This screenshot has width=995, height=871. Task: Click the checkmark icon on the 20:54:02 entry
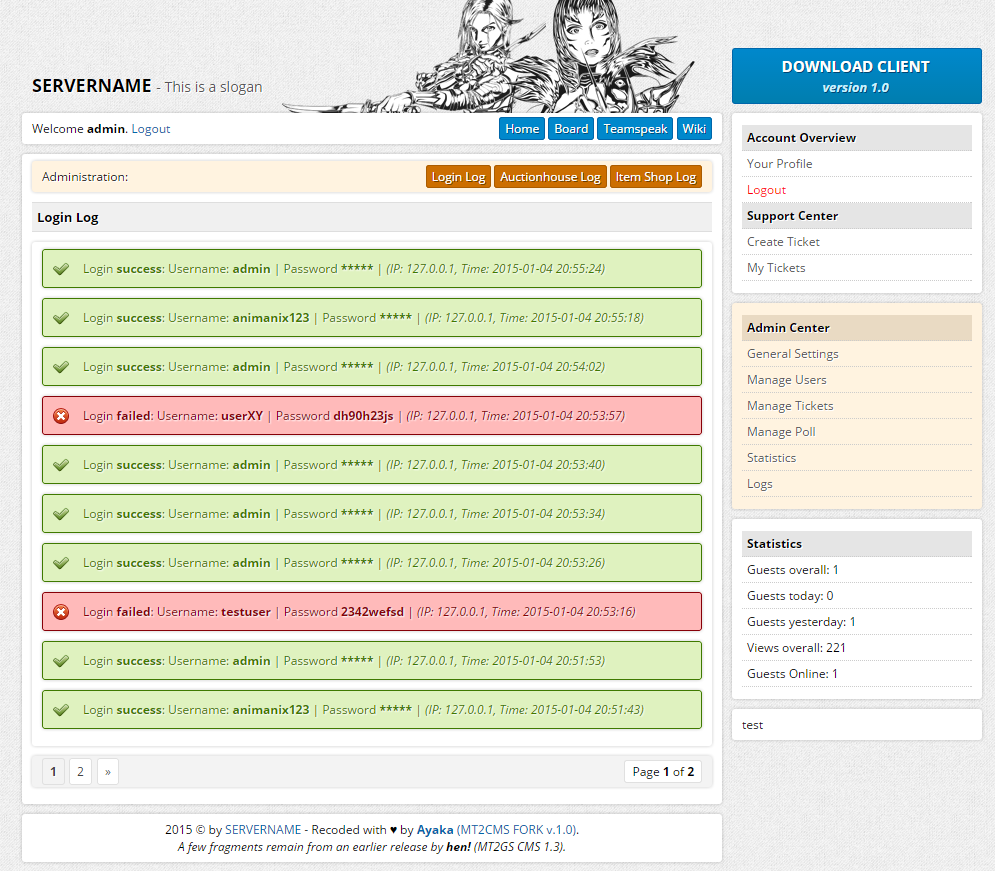click(x=61, y=367)
